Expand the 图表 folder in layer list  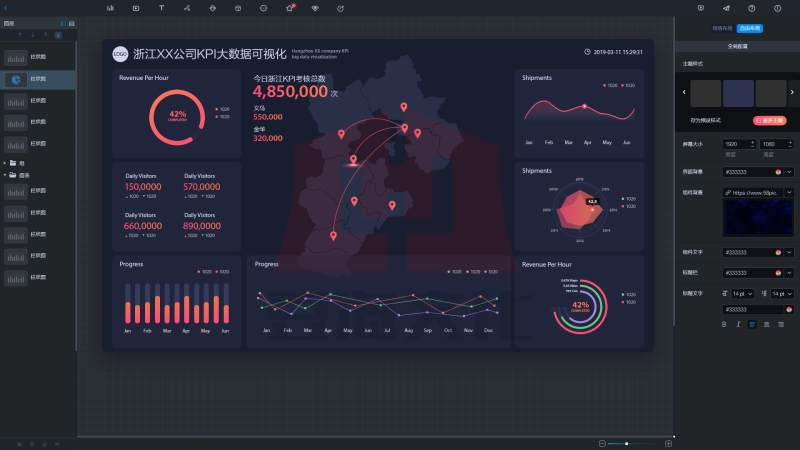click(x=6, y=174)
